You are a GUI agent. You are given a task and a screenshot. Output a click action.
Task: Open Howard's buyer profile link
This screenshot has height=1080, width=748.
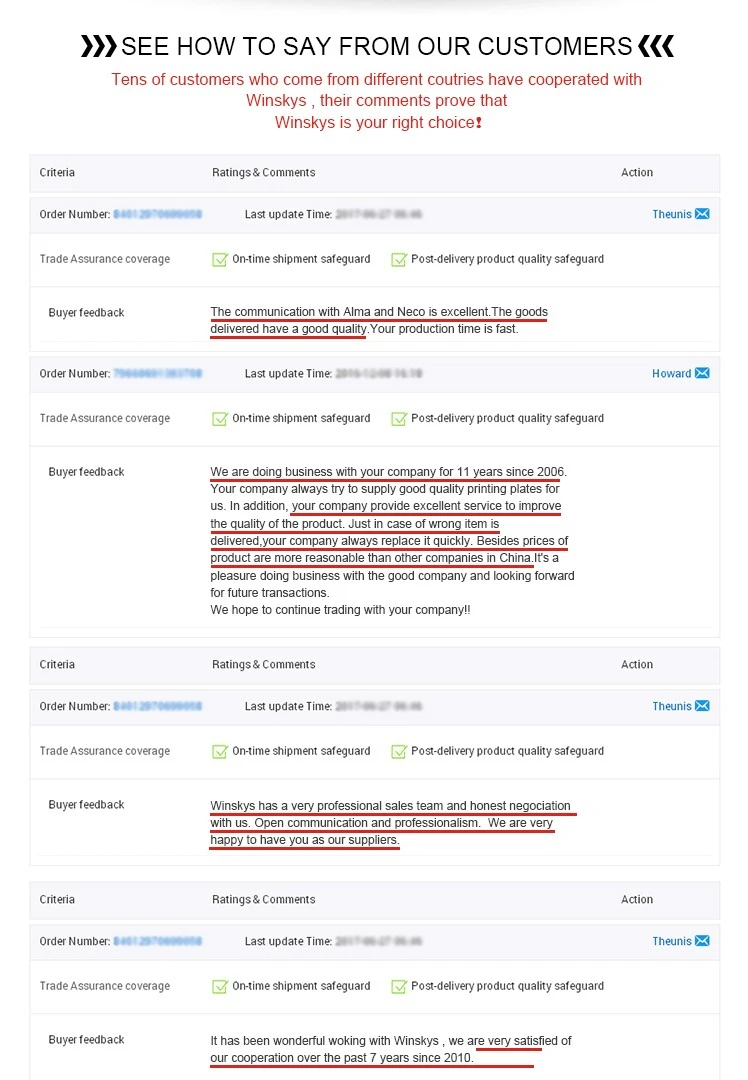point(671,374)
